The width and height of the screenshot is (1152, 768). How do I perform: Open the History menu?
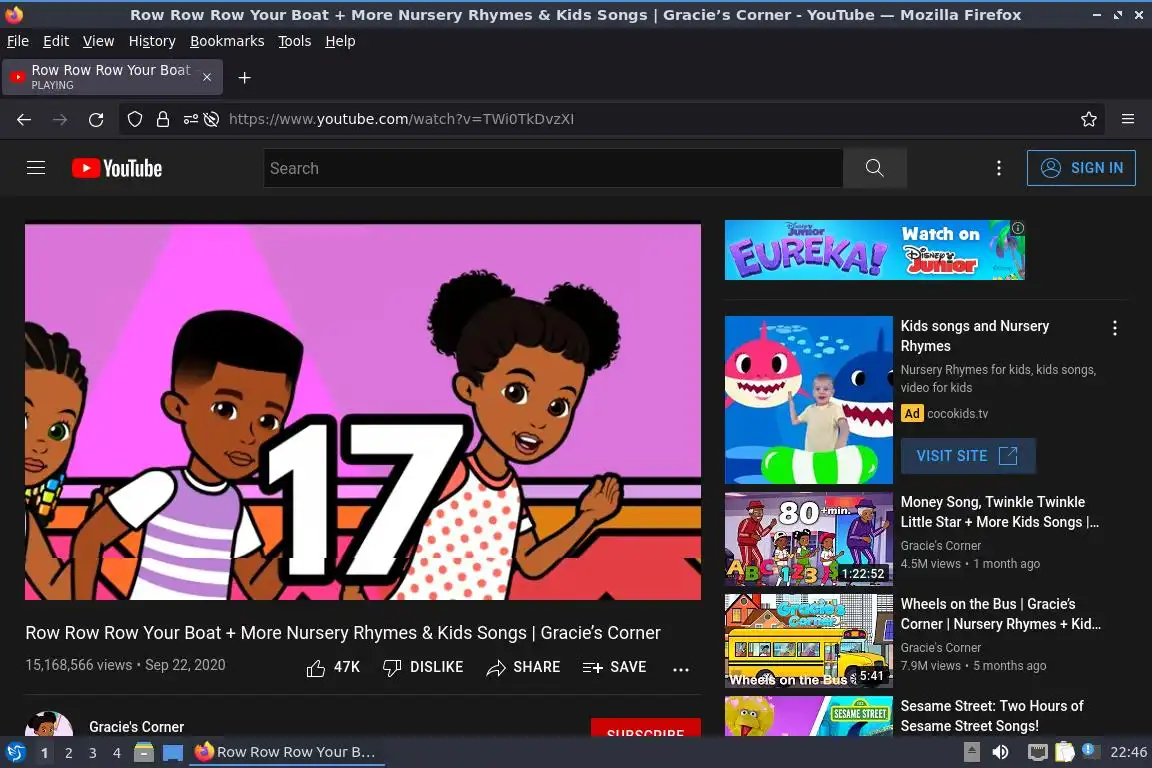(x=152, y=41)
